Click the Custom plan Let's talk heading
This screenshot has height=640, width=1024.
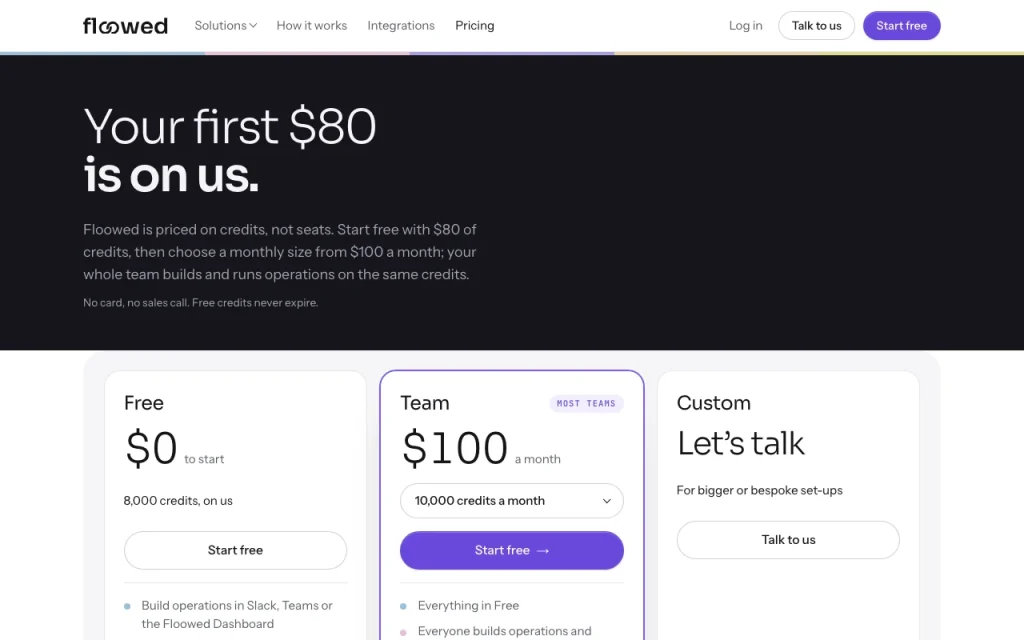pyautogui.click(x=741, y=443)
